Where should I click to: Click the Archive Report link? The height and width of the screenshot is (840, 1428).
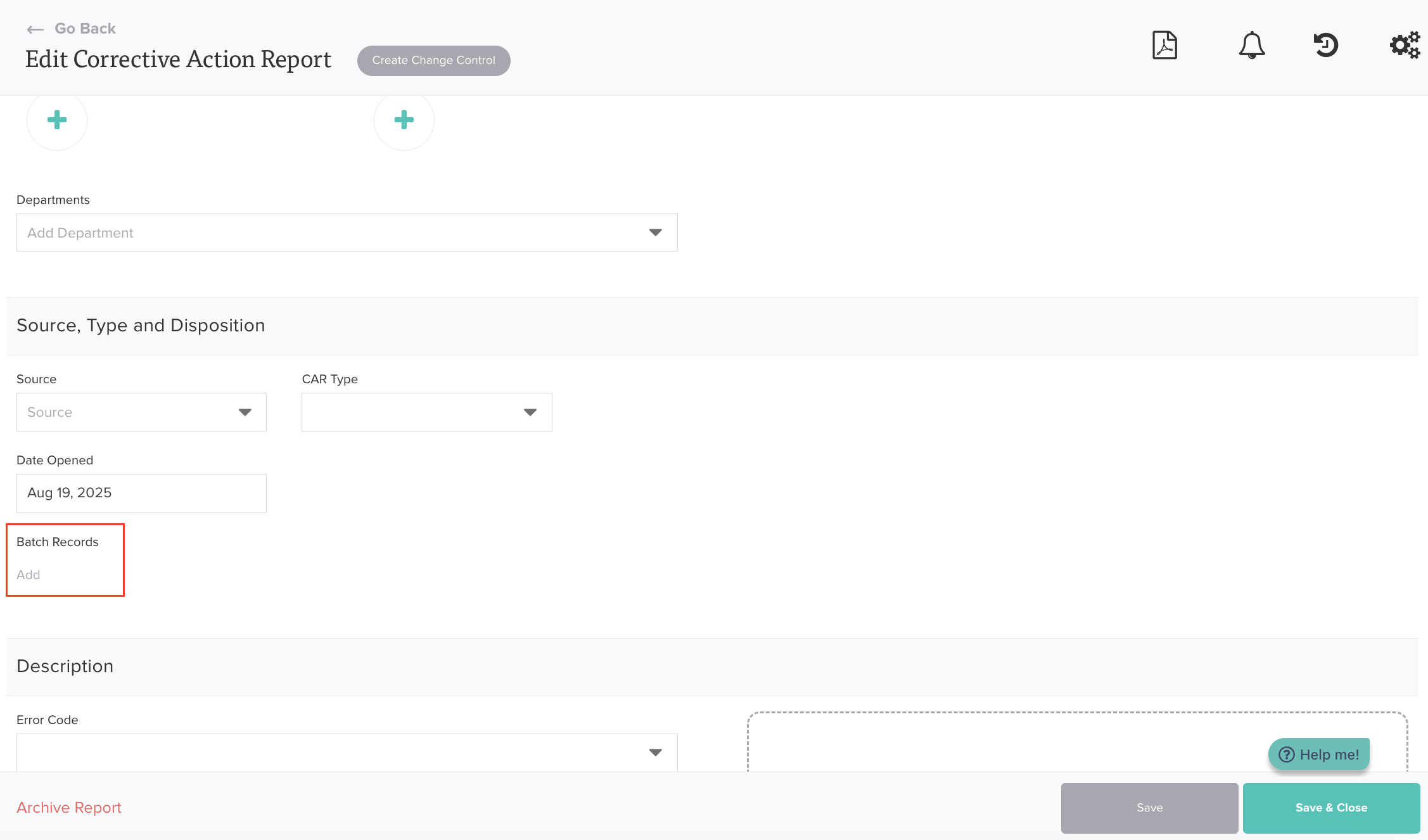[69, 808]
